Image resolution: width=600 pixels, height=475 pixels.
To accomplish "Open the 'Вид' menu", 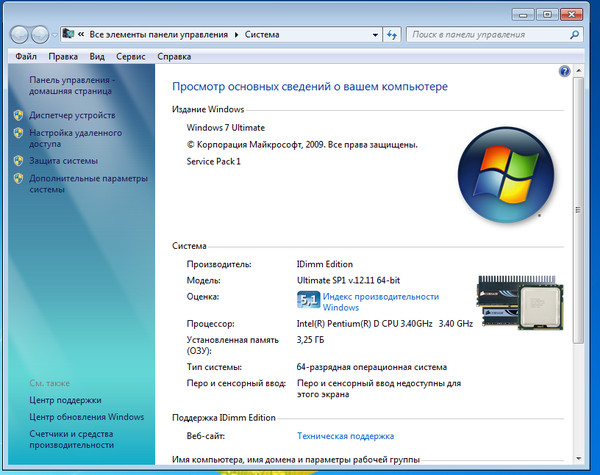I will coord(97,57).
